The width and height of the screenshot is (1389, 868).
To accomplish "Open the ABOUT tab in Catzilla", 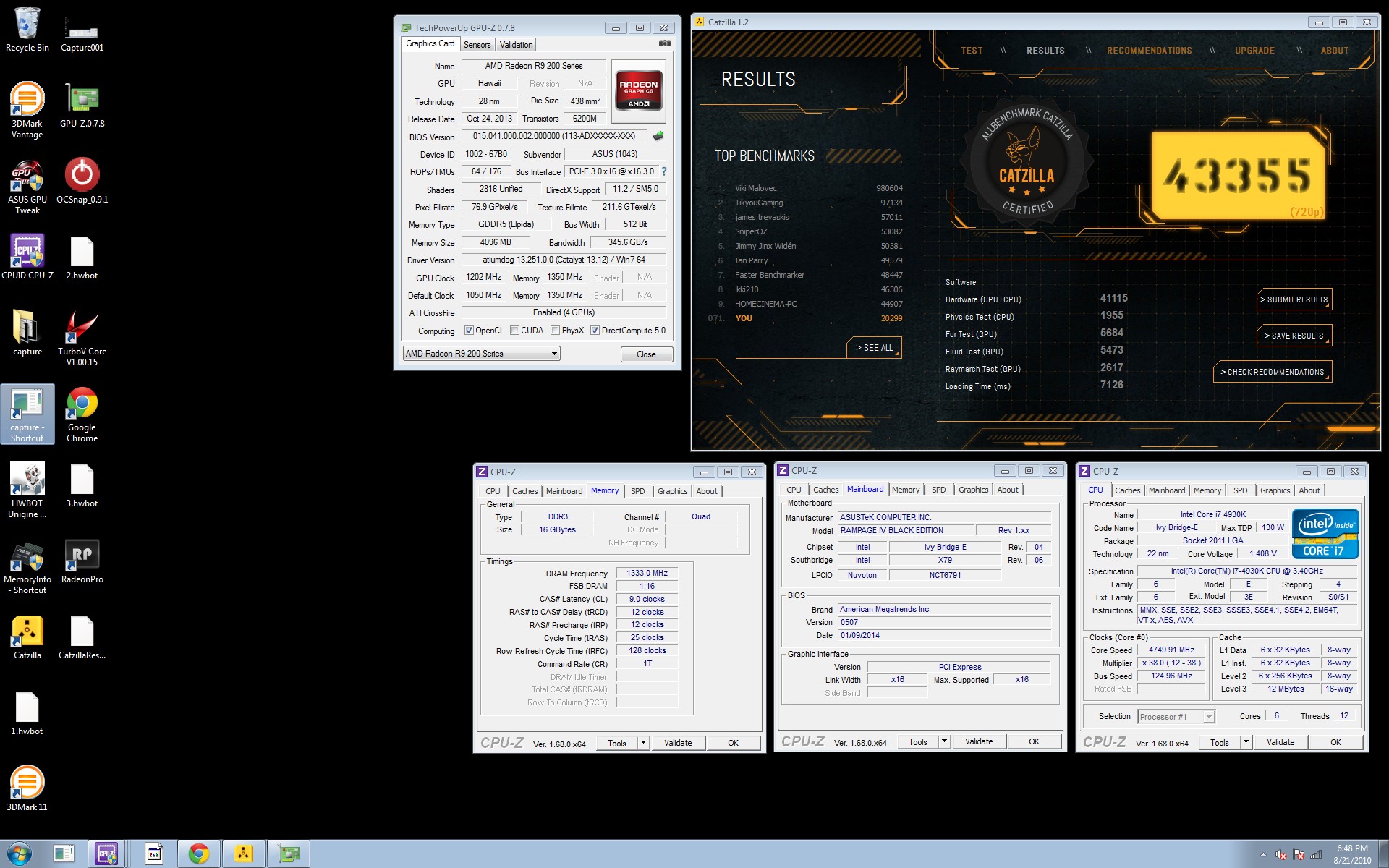I will click(x=1334, y=51).
